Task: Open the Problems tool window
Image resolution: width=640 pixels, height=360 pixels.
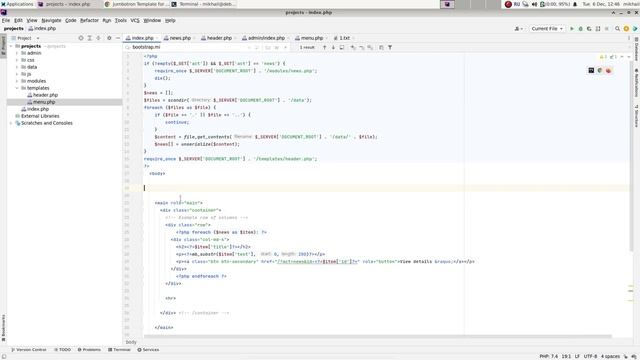Action: (89, 350)
